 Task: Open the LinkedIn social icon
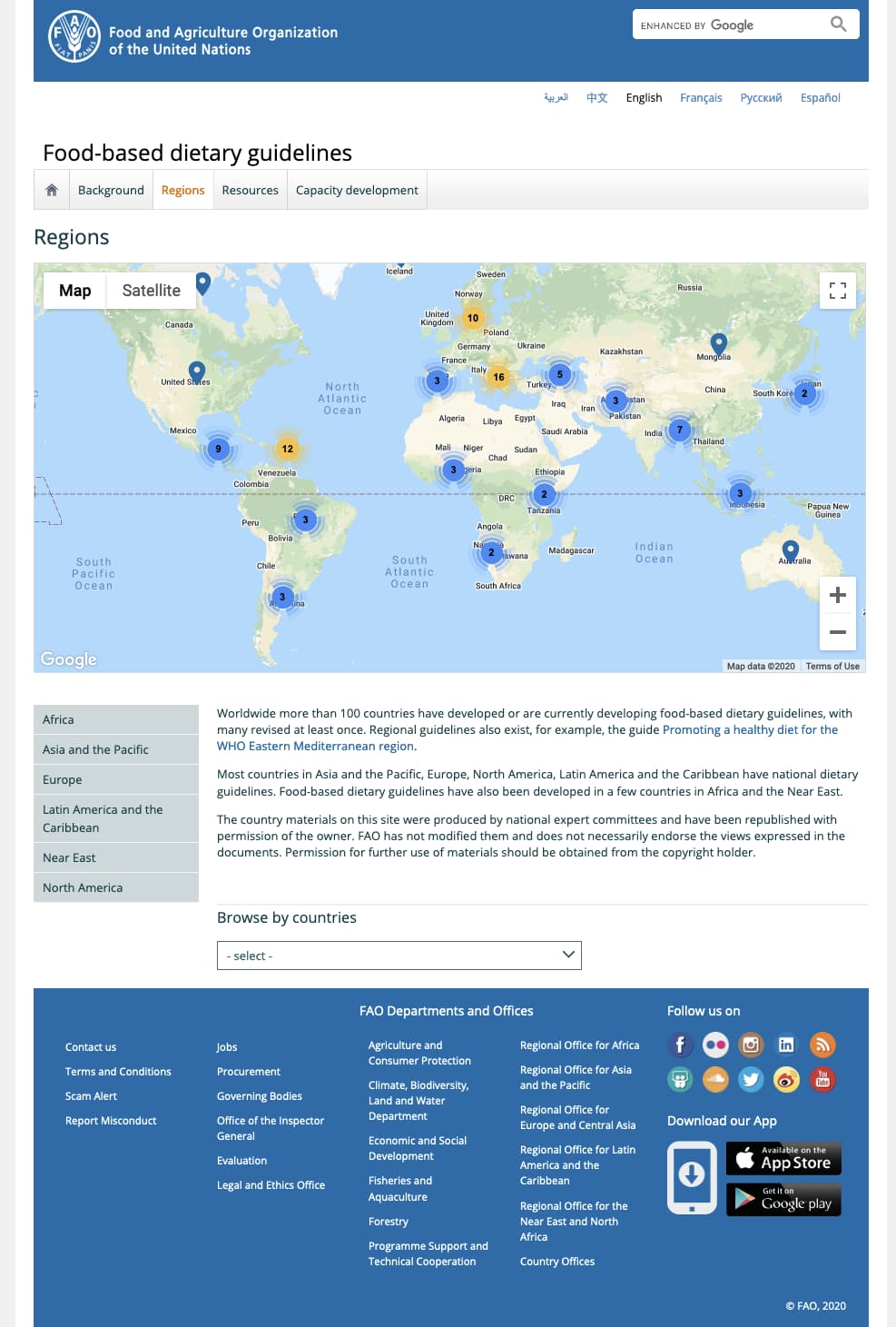click(x=786, y=1045)
